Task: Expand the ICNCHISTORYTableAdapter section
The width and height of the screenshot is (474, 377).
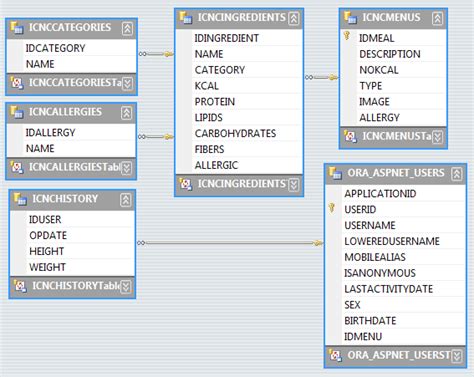Action: (x=125, y=287)
